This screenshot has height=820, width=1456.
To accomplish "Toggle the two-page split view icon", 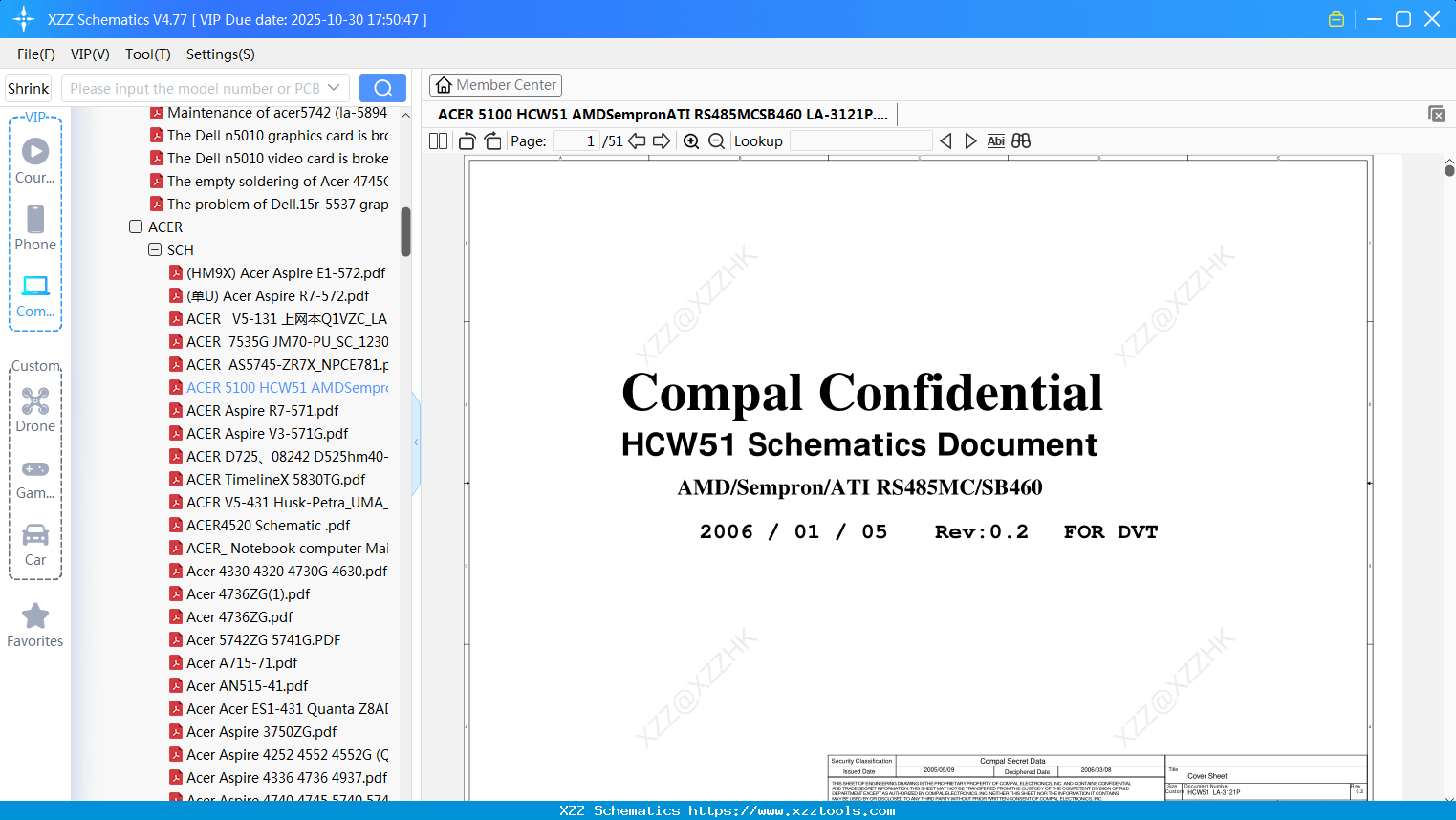I will 439,141.
